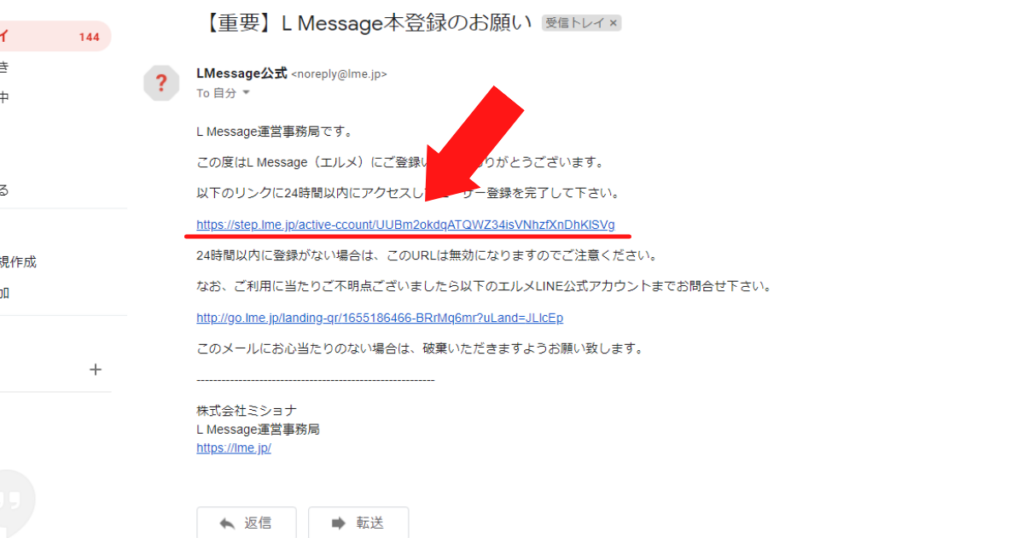Remove the 受信トレイ label with its x
Image resolution: width=1024 pixels, height=538 pixels.
coord(613,23)
